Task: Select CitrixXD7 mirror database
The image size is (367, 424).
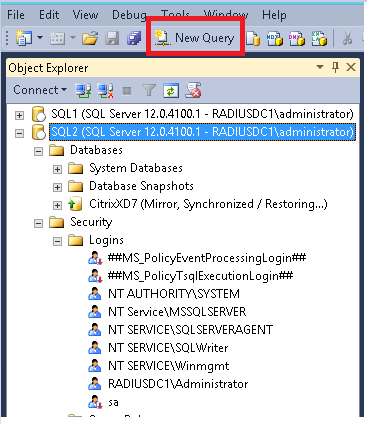Action: tap(208, 204)
